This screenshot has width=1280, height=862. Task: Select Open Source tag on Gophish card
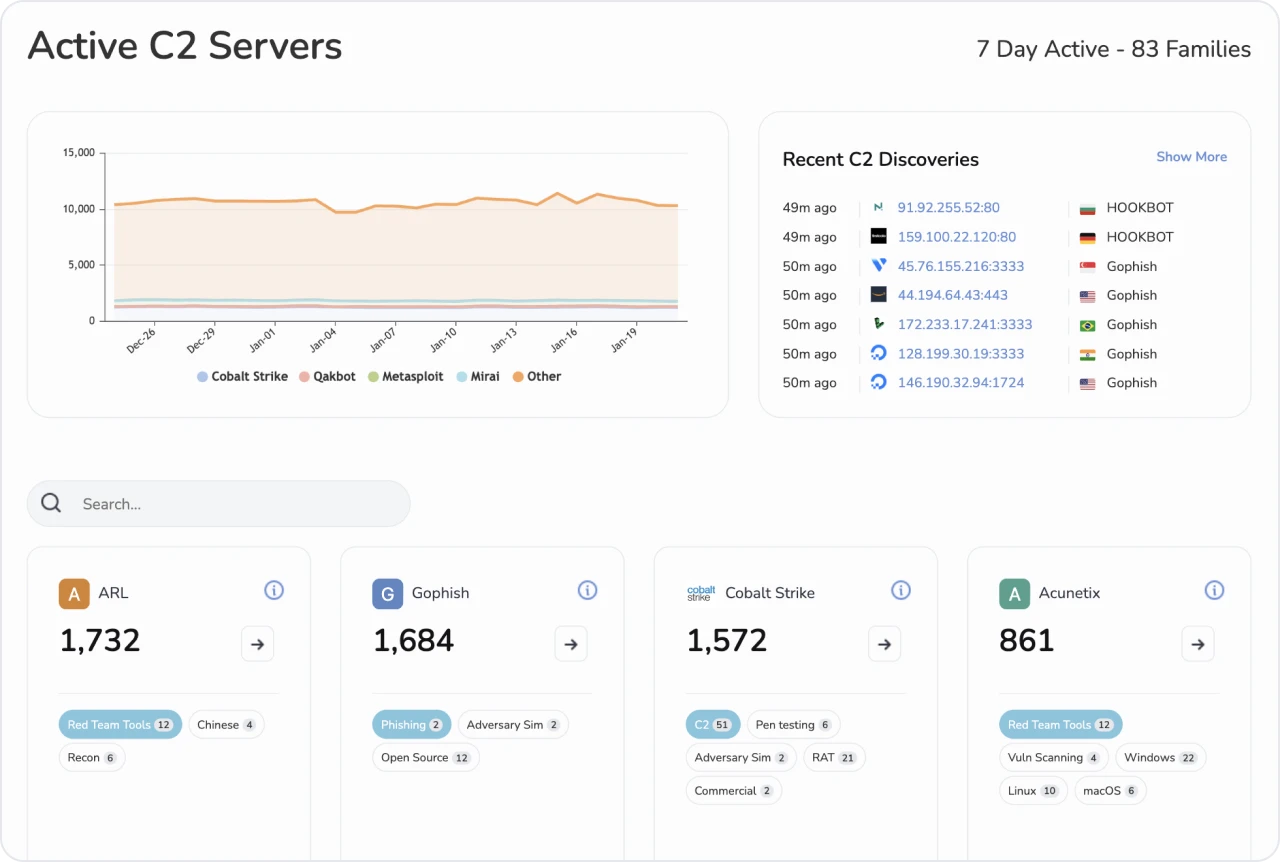[x=425, y=758]
